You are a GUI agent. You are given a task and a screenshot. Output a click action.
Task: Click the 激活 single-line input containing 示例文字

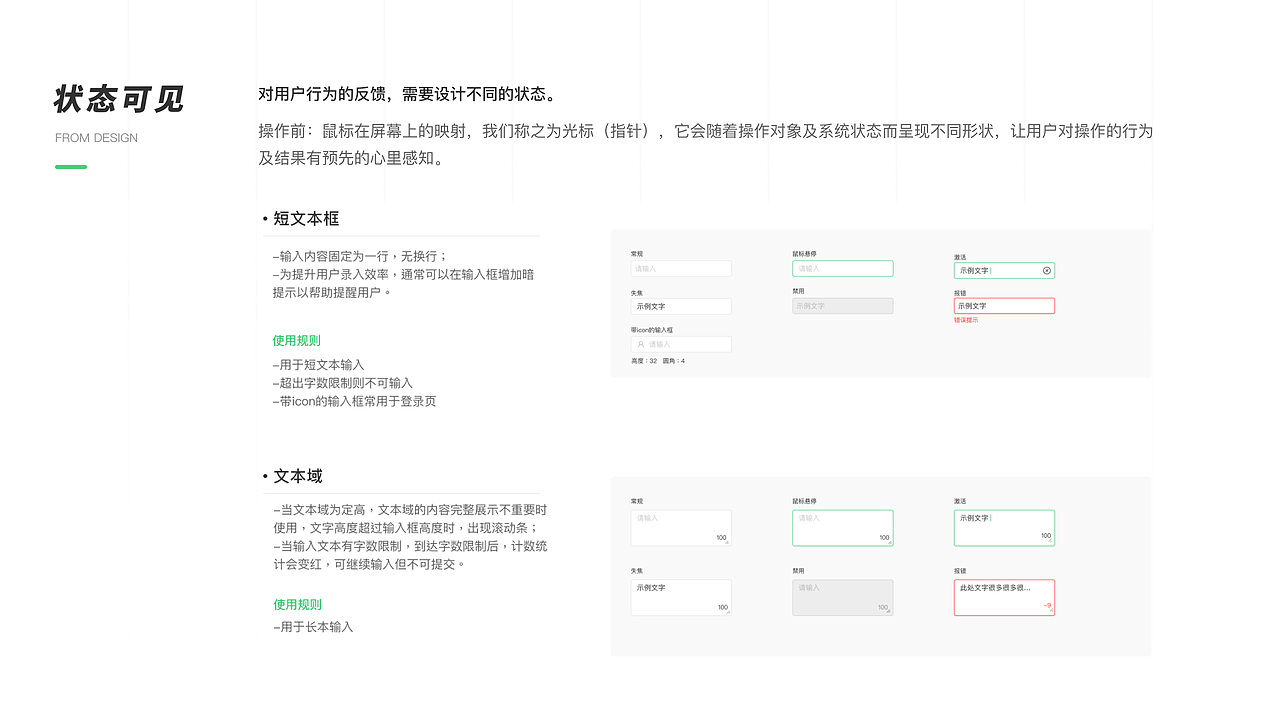pyautogui.click(x=1004, y=270)
